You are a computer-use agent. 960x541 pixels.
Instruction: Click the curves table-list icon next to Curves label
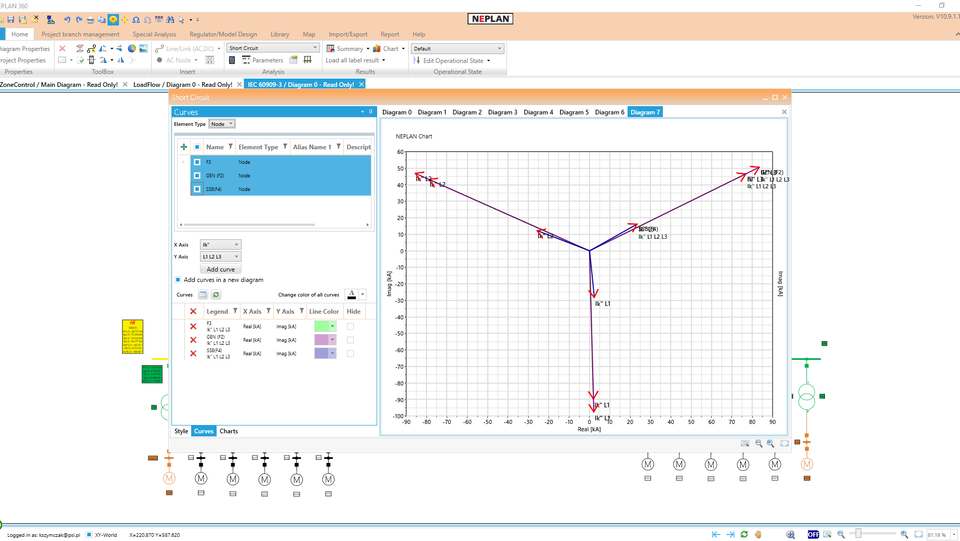[203, 295]
